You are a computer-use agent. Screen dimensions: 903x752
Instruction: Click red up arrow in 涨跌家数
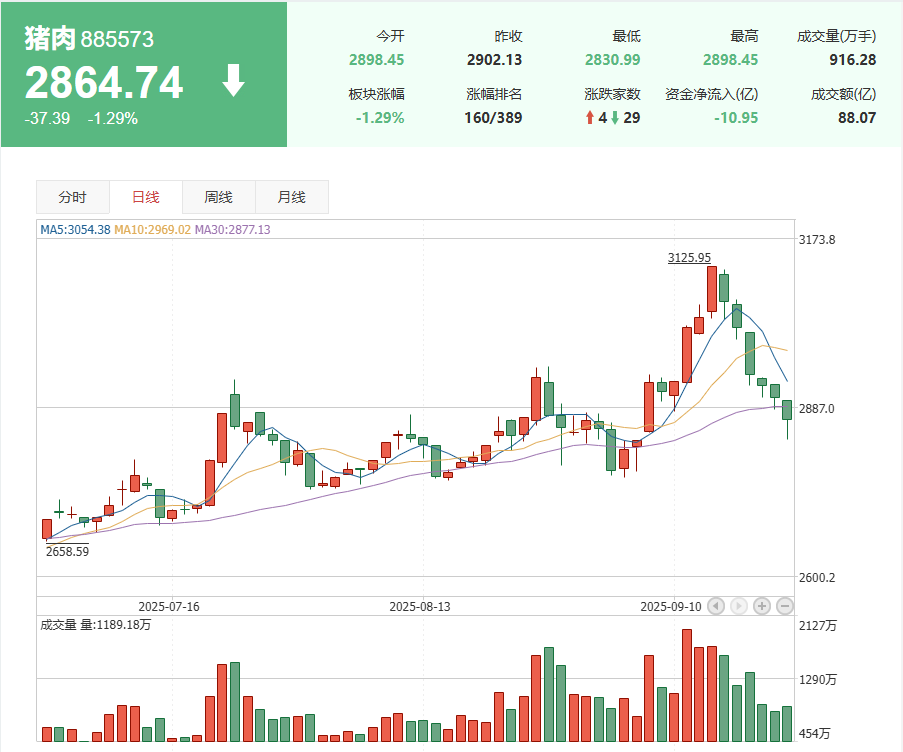(x=590, y=118)
